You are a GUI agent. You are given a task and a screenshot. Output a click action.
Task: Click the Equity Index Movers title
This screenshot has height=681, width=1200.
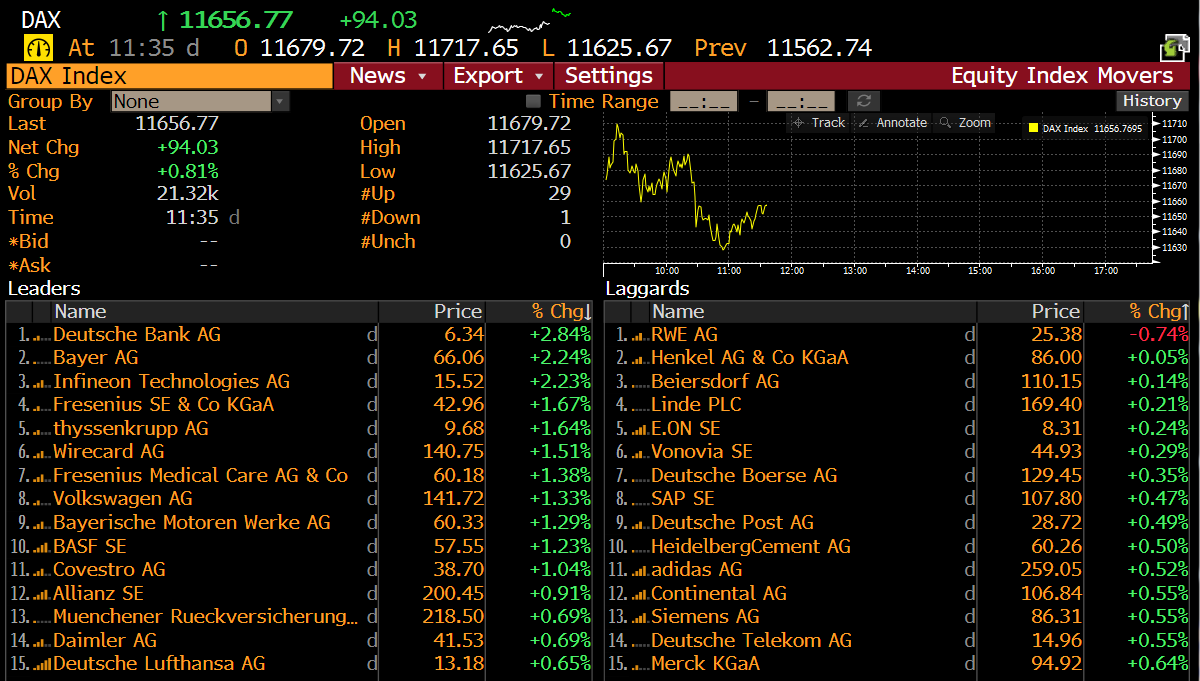coord(1062,76)
